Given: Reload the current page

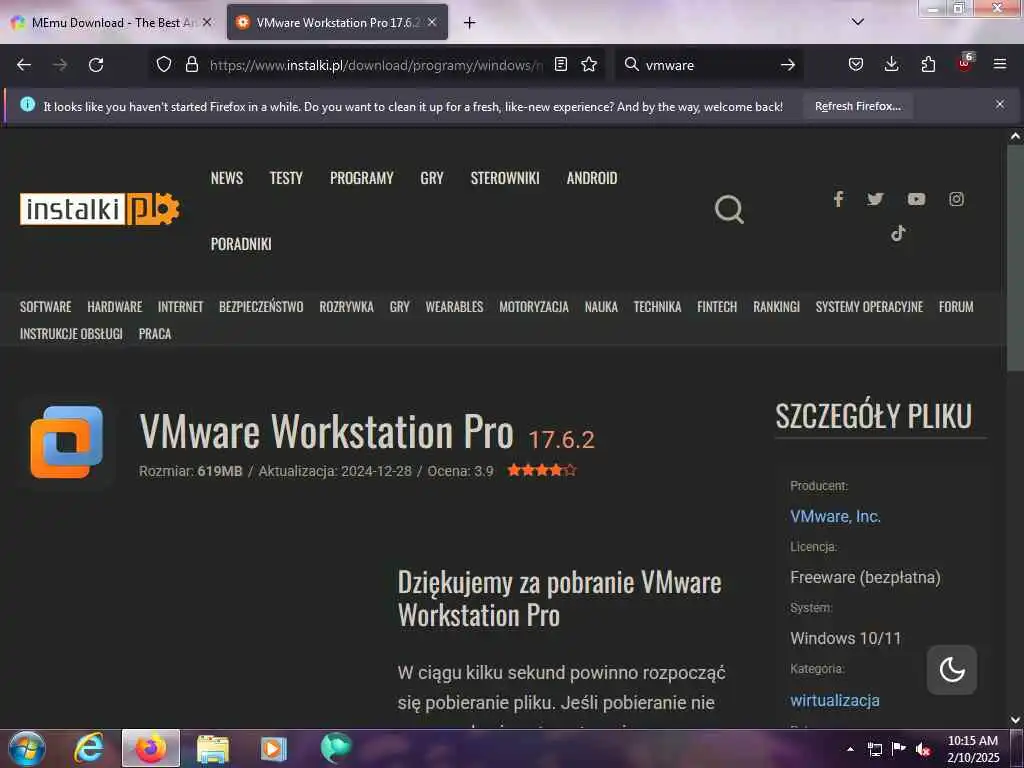Looking at the screenshot, I should 96,65.
